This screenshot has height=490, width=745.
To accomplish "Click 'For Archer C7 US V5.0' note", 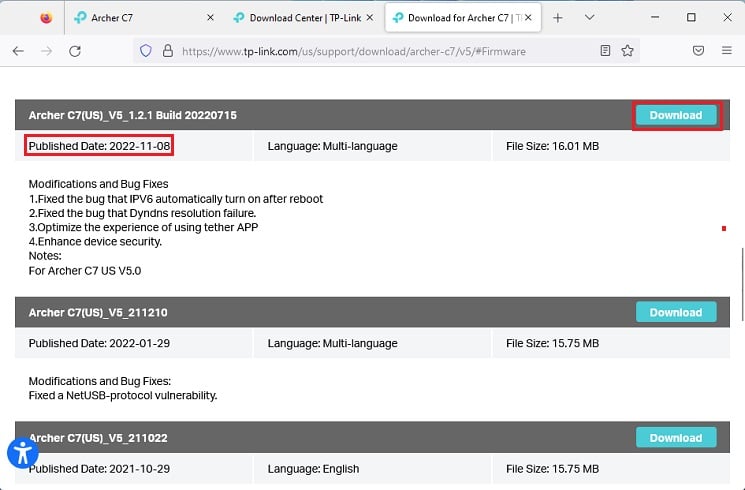I will coord(85,270).
